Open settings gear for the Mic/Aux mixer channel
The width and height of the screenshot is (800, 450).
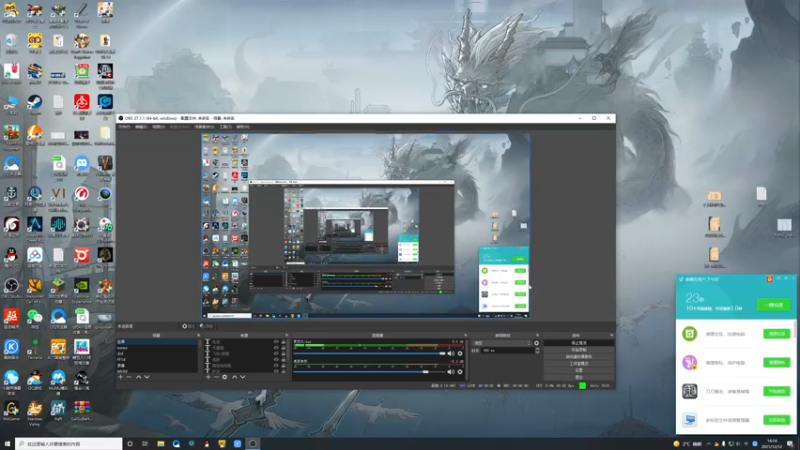click(x=460, y=353)
